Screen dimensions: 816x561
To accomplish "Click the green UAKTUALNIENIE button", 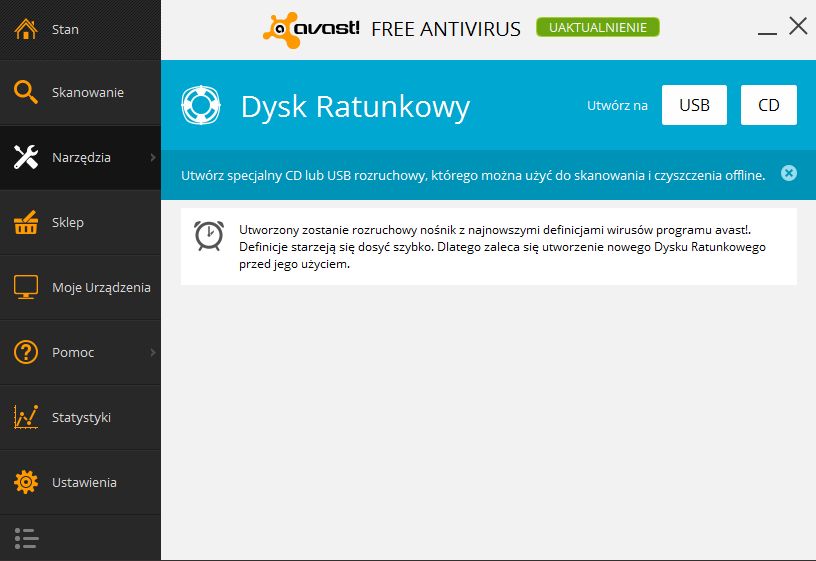I will (598, 28).
